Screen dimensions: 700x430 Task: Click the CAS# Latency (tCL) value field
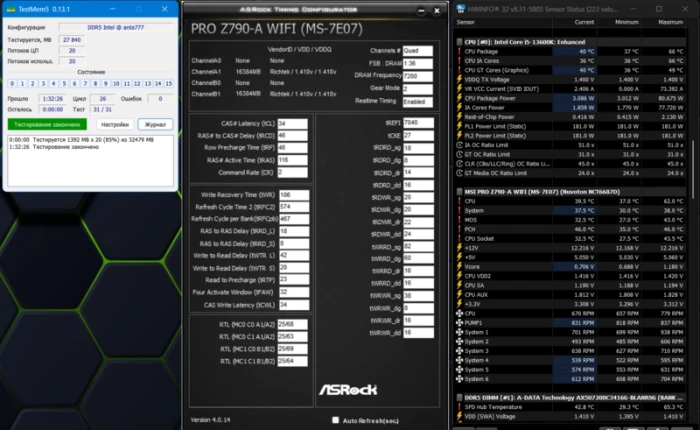pyautogui.click(x=292, y=124)
